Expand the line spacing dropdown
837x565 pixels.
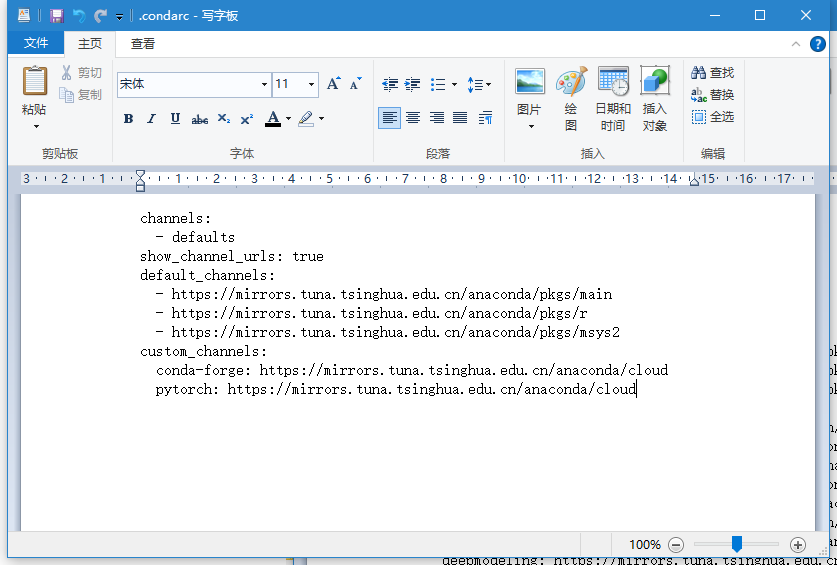pyautogui.click(x=478, y=85)
